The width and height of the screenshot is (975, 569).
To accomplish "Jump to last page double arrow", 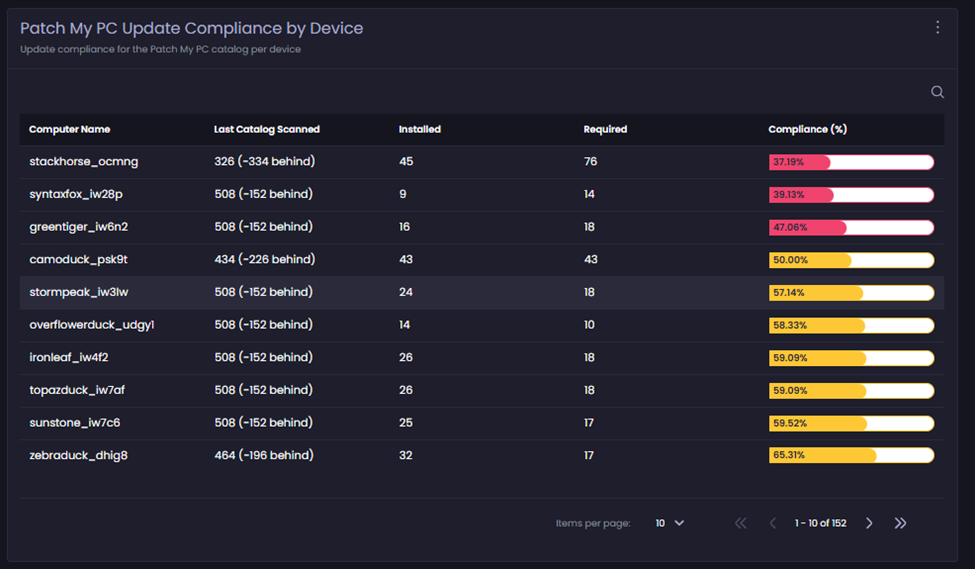I will (900, 523).
